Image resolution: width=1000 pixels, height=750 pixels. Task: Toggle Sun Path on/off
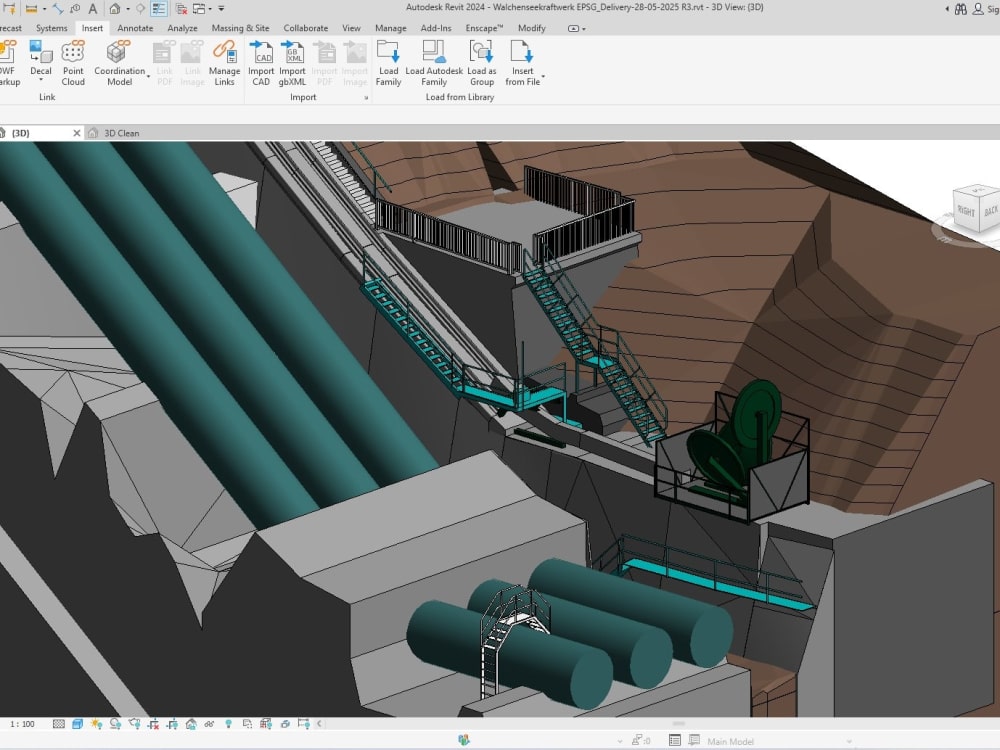96,724
